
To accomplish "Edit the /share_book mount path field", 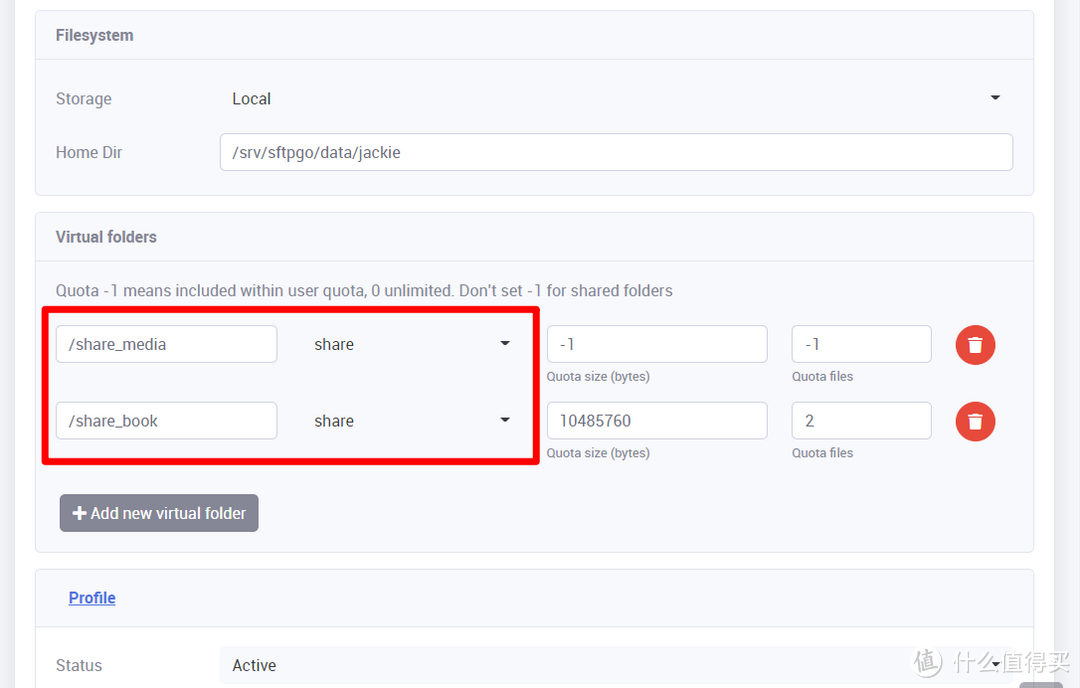I will [167, 420].
